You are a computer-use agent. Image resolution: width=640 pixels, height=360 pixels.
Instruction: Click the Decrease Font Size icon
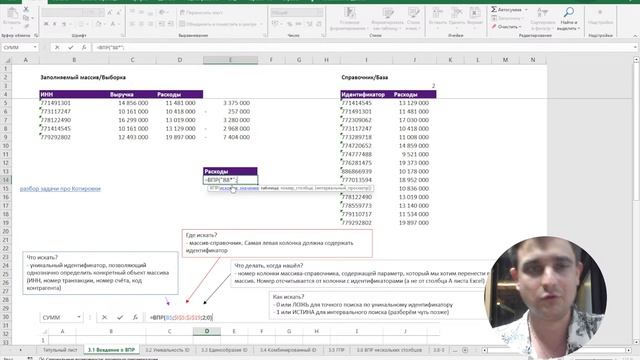[x=119, y=13]
